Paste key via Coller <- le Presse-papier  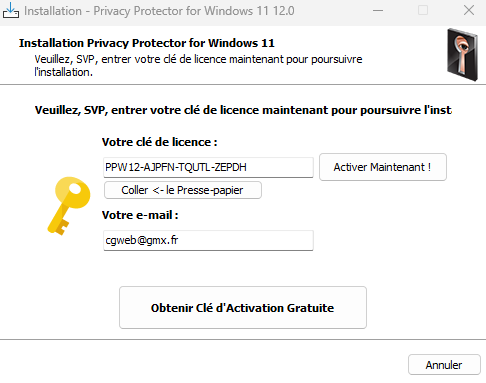tap(183, 190)
